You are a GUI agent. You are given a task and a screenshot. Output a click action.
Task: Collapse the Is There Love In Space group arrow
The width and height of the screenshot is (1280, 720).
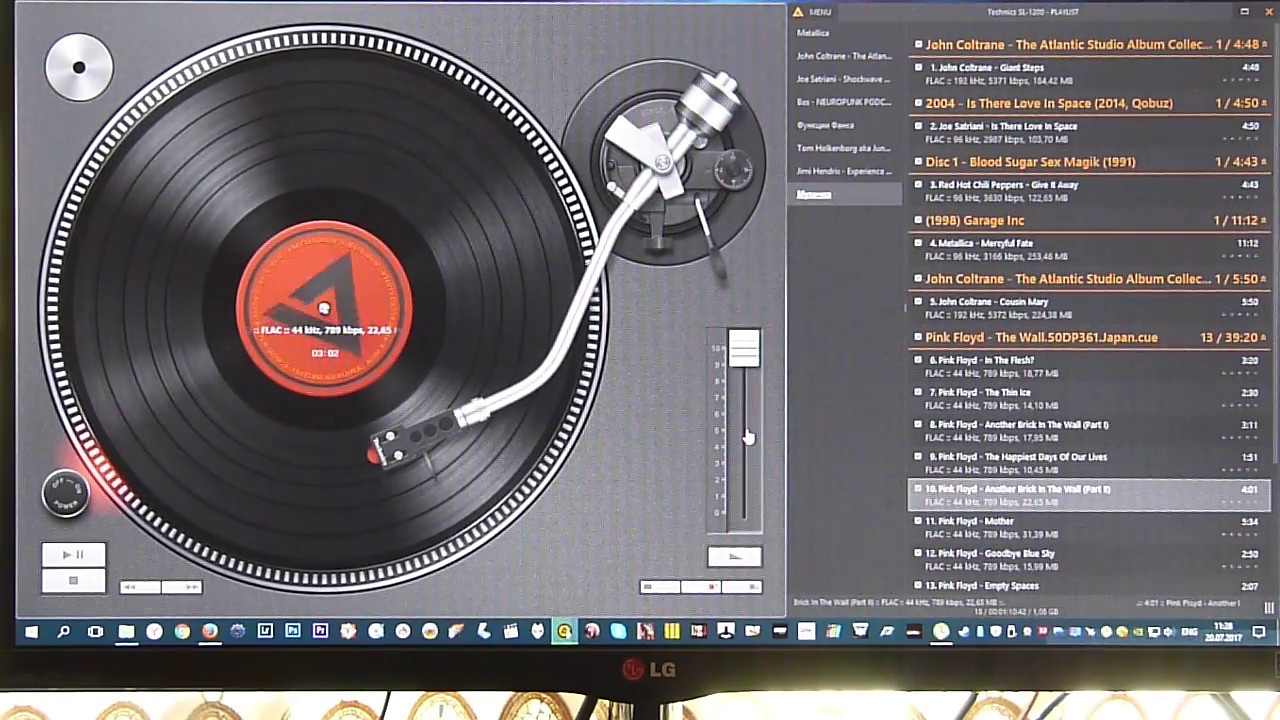point(1264,103)
